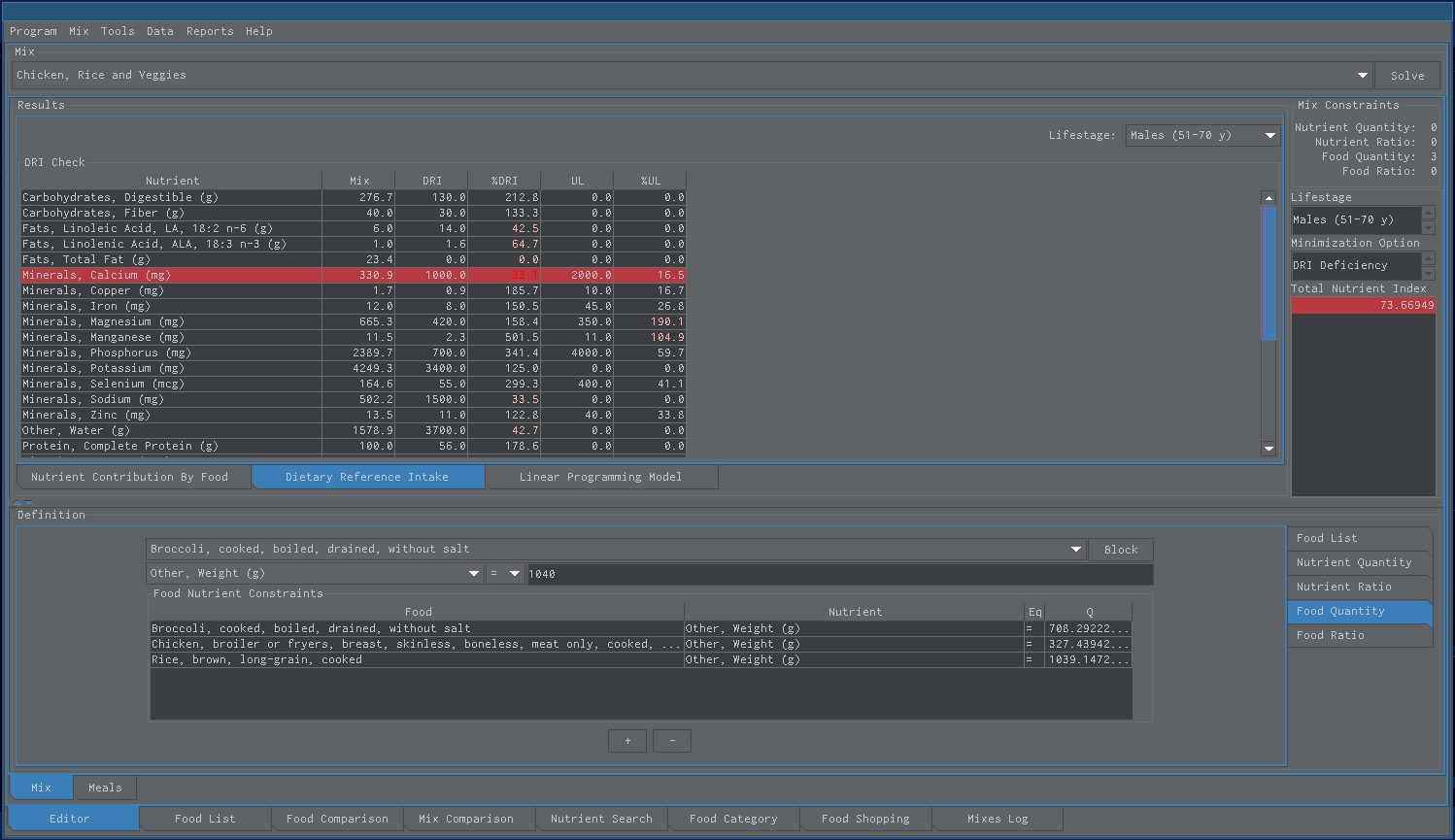
Task: Click the Nutrient column header in DRI Check
Action: pyautogui.click(x=172, y=181)
